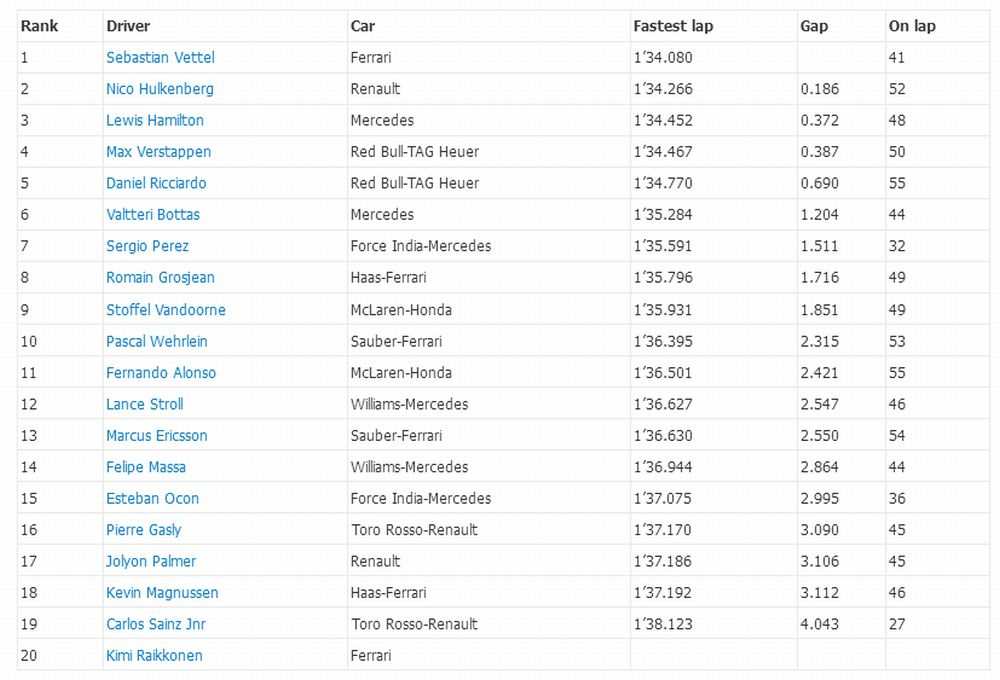Open Lewis Hamilton's driver page
This screenshot has height=680, width=1000.
pos(155,120)
